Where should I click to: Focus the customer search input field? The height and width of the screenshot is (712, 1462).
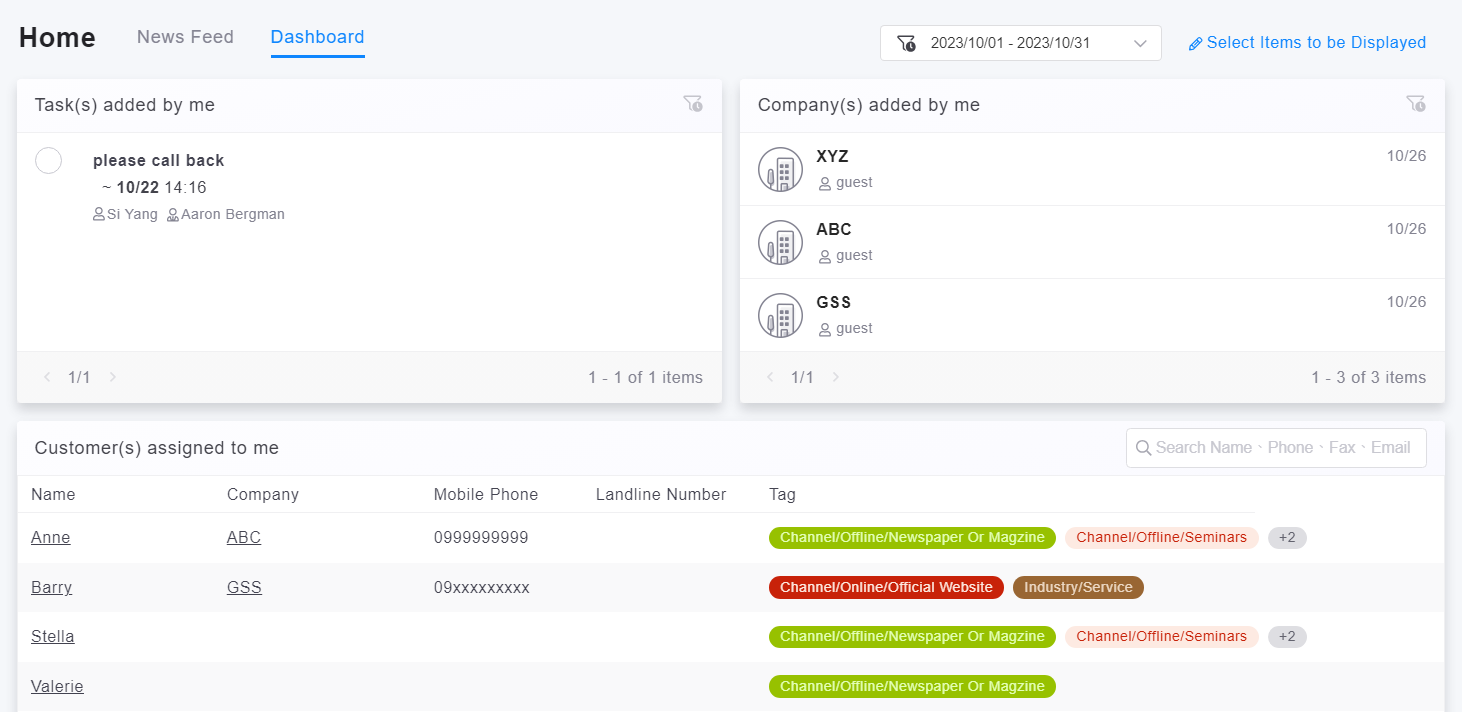[1285, 448]
